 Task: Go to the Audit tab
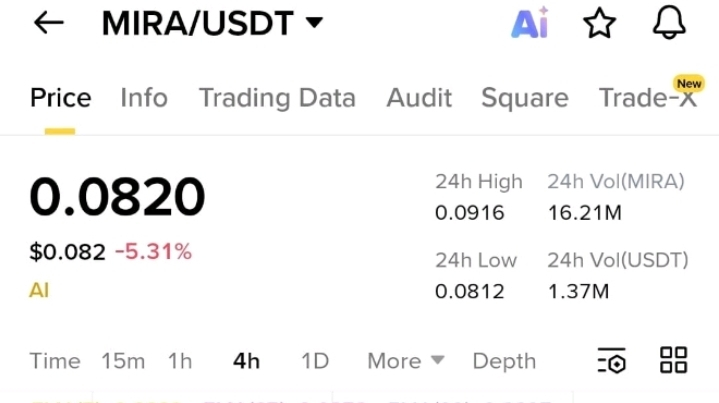click(419, 98)
